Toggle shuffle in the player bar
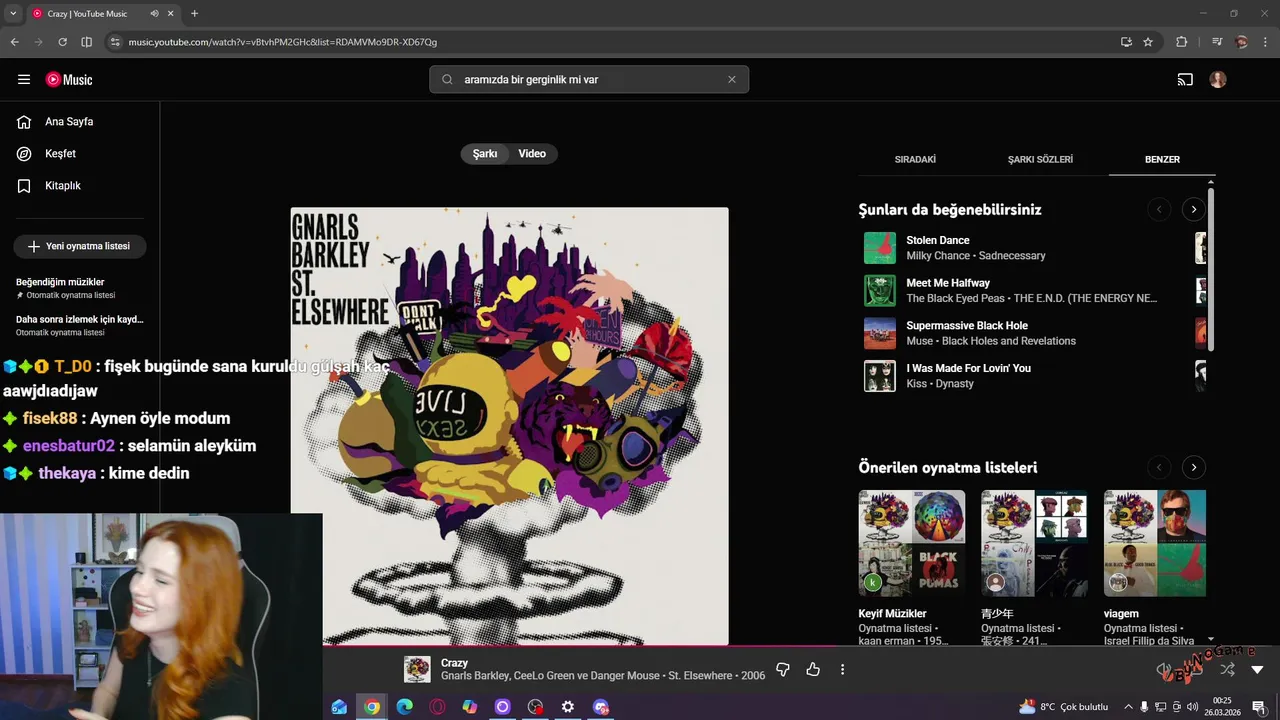 tap(1227, 669)
